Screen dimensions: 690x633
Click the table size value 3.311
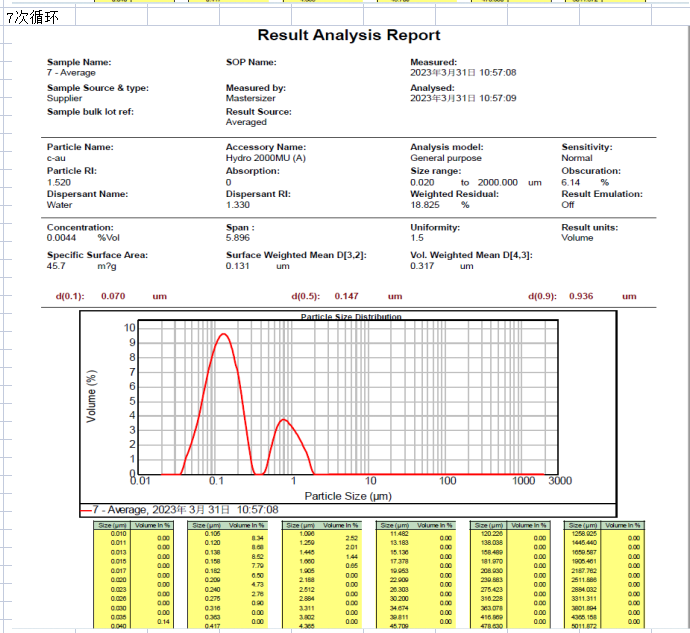(x=307, y=608)
